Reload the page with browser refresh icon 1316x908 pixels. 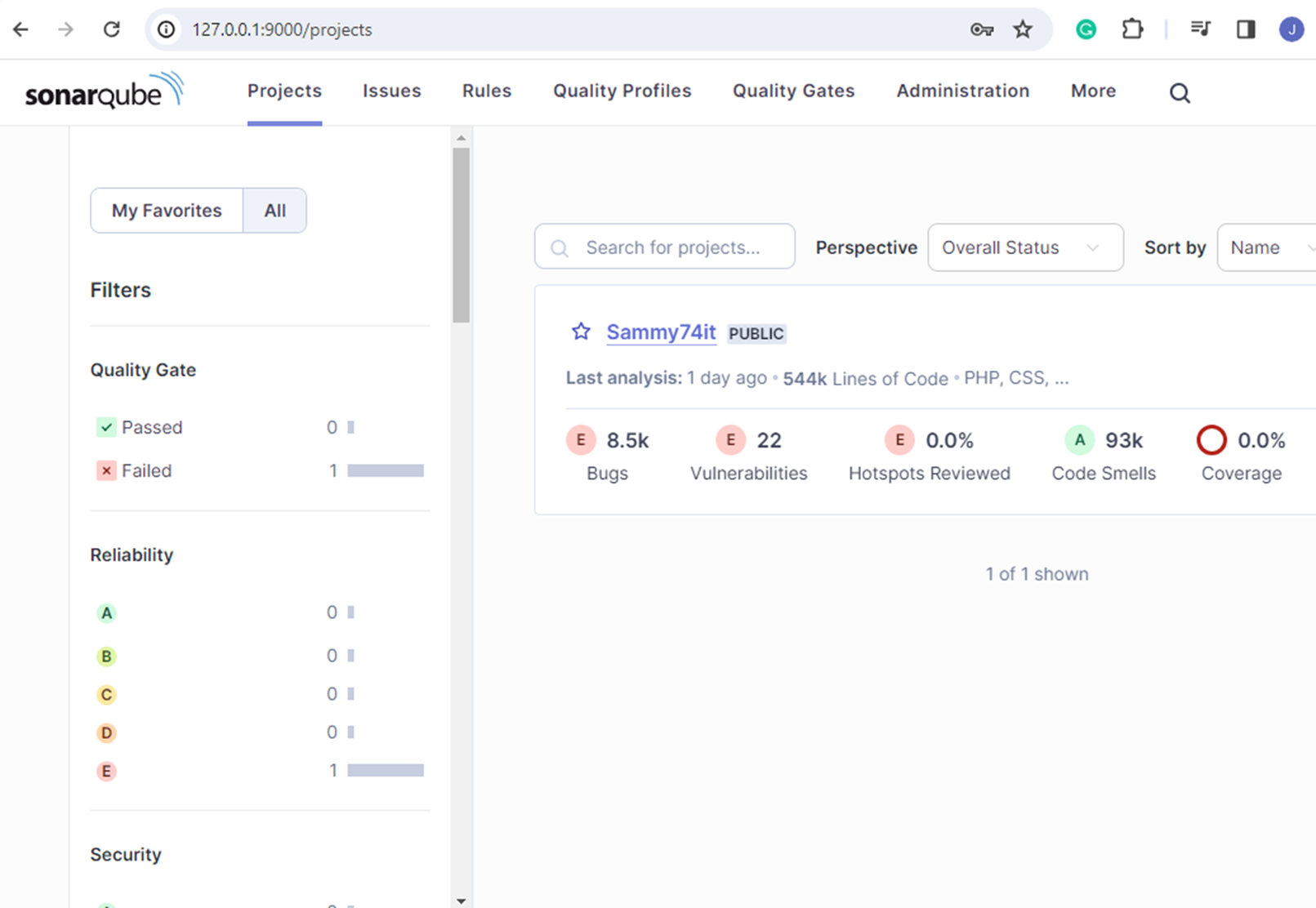(112, 29)
